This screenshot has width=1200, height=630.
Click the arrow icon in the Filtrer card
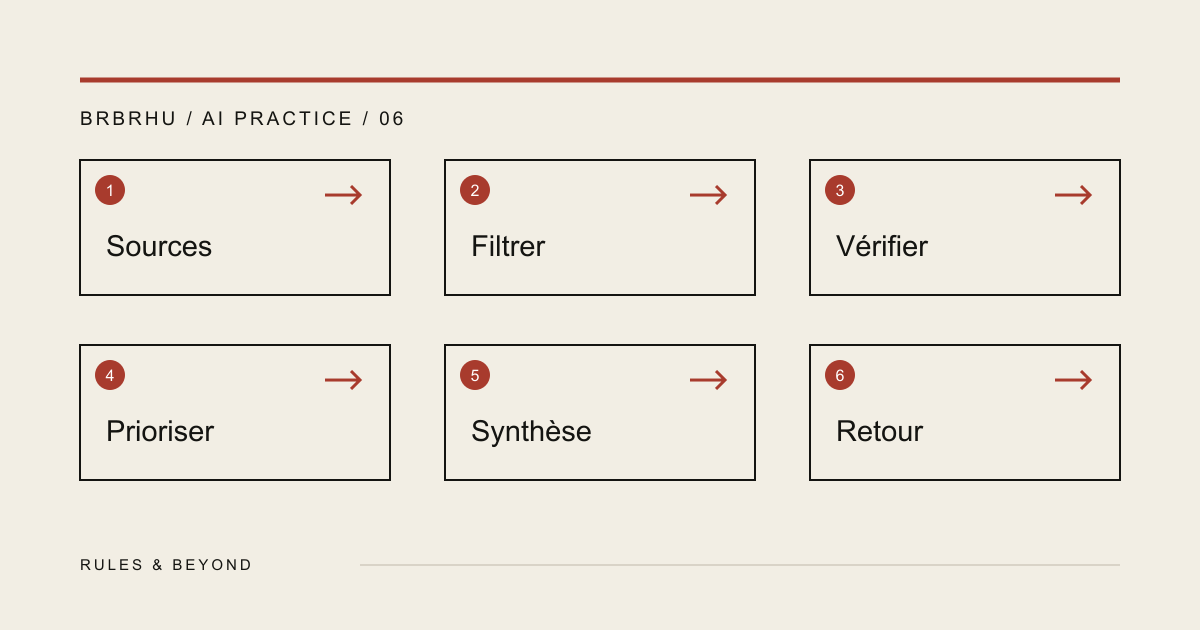point(708,195)
